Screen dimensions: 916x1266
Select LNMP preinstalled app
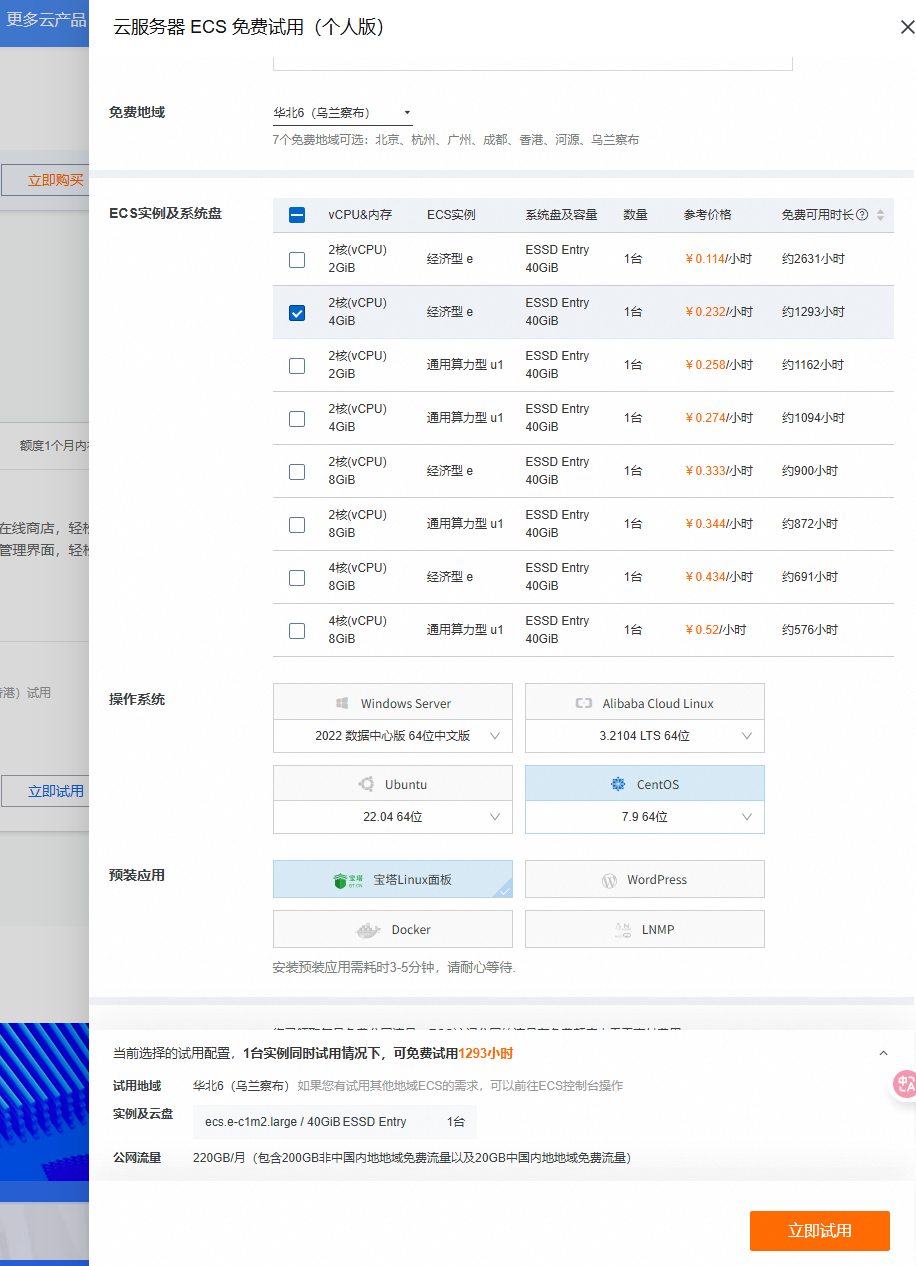645,929
